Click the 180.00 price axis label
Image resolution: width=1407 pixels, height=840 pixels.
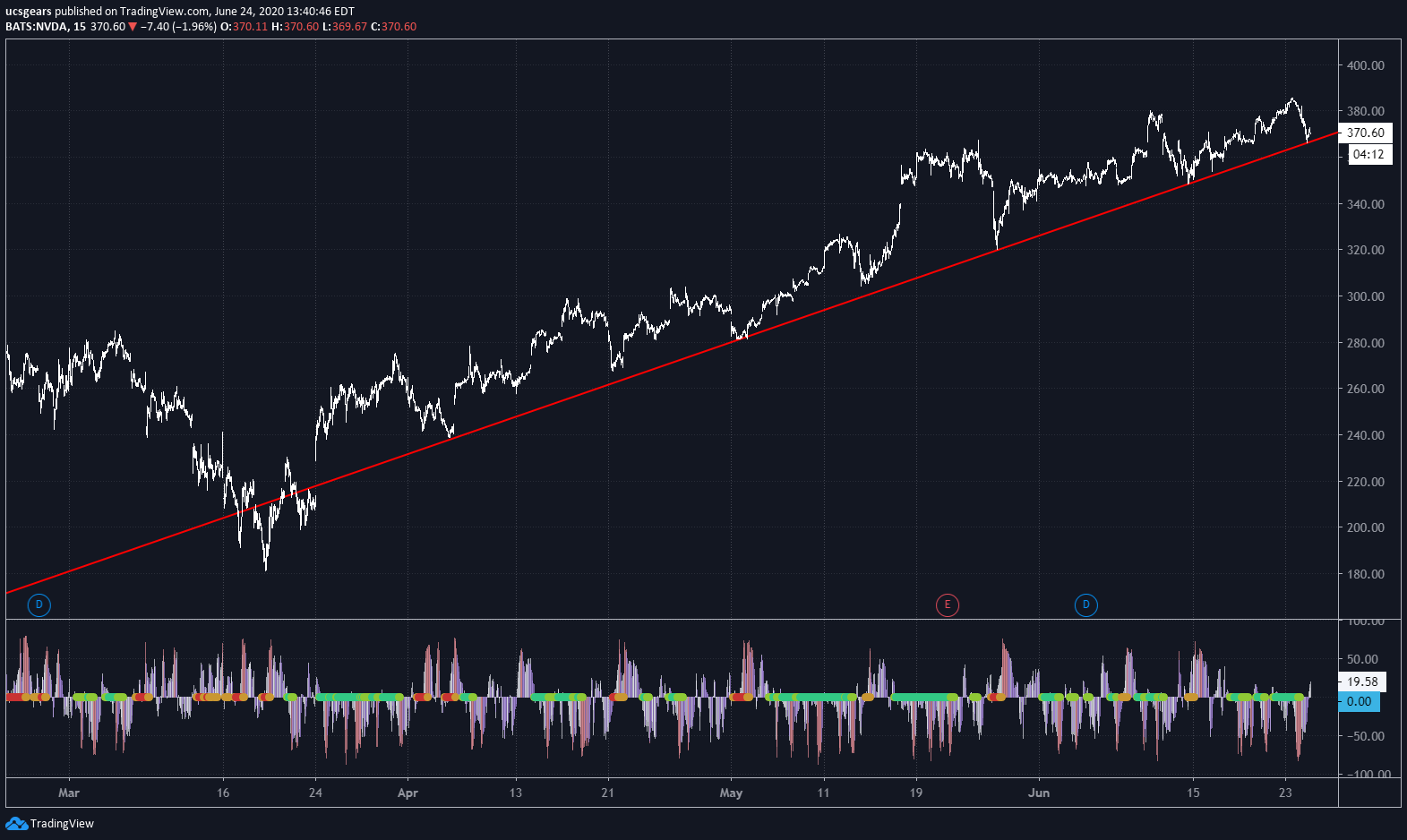point(1366,574)
